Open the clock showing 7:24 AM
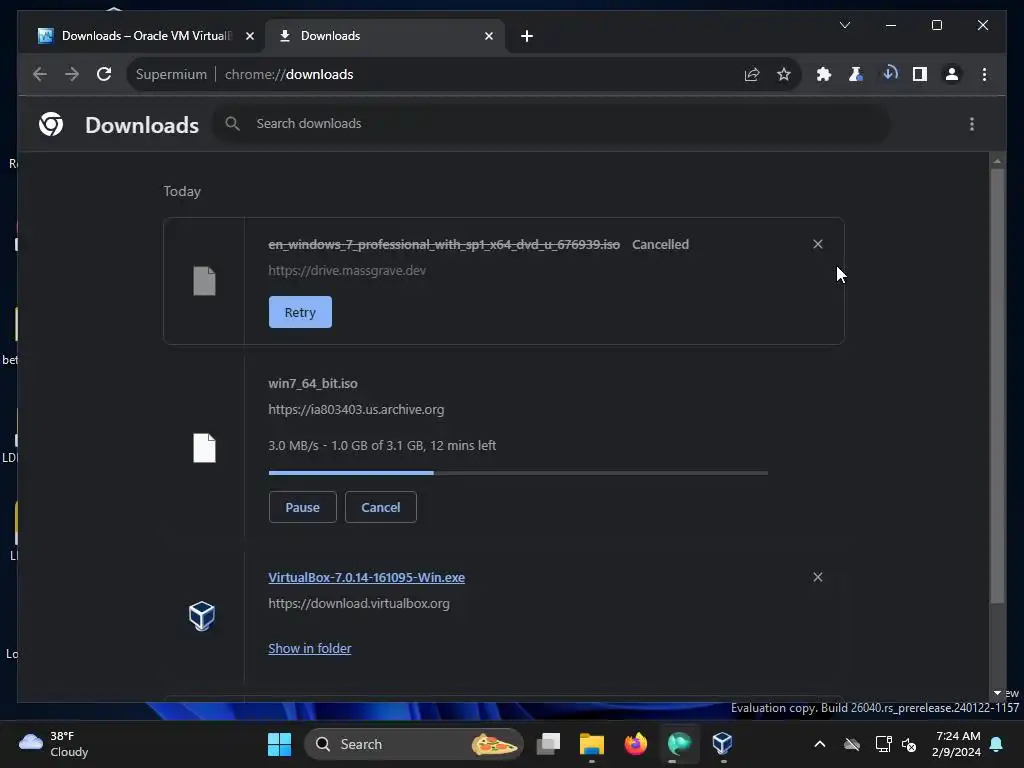The image size is (1024, 768). point(957,744)
